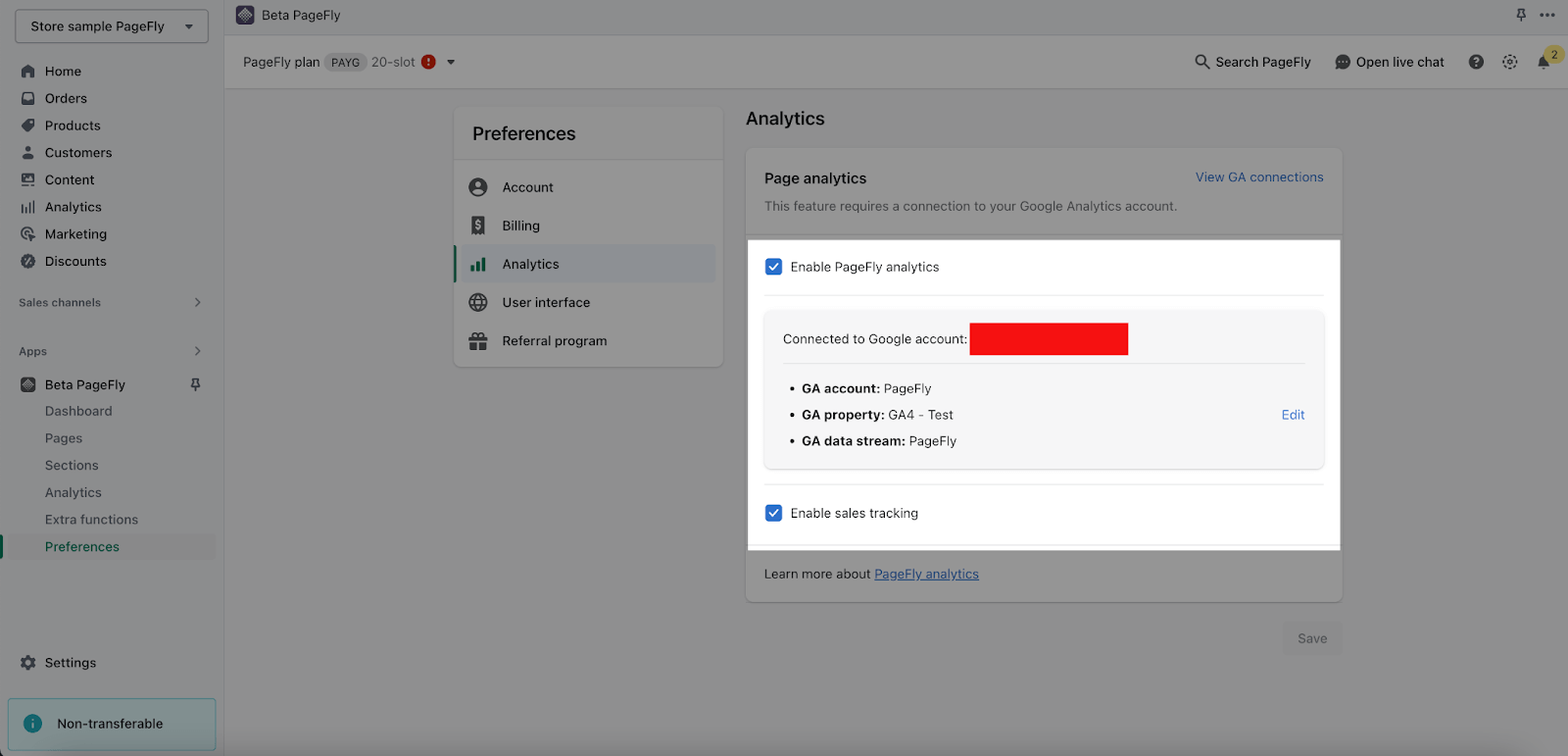Click the Orders inbox icon

[27, 98]
